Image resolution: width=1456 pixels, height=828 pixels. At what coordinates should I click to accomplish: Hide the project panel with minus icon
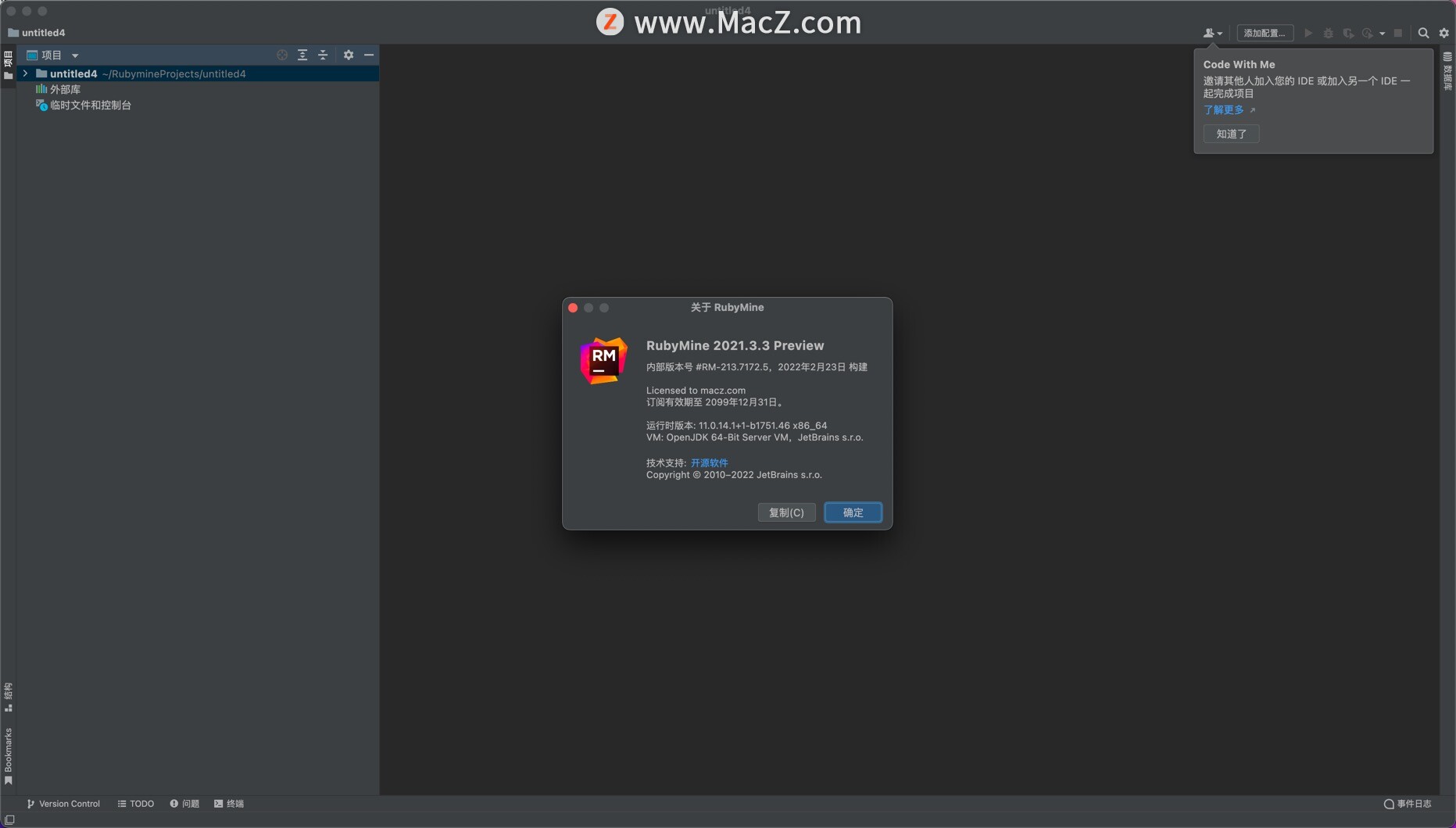pos(369,55)
